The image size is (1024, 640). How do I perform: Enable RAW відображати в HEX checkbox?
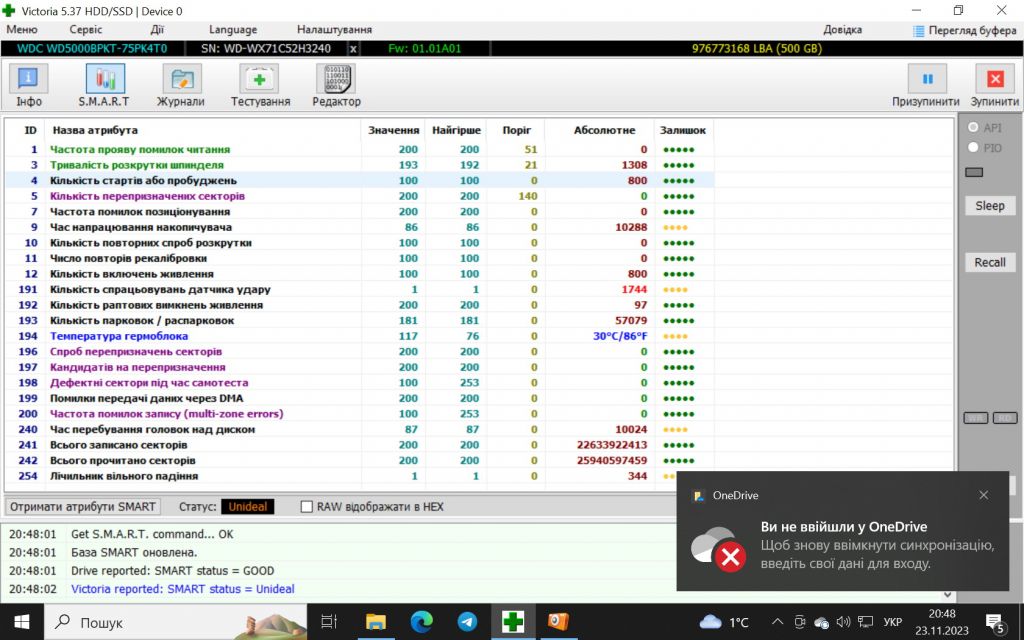[x=306, y=507]
